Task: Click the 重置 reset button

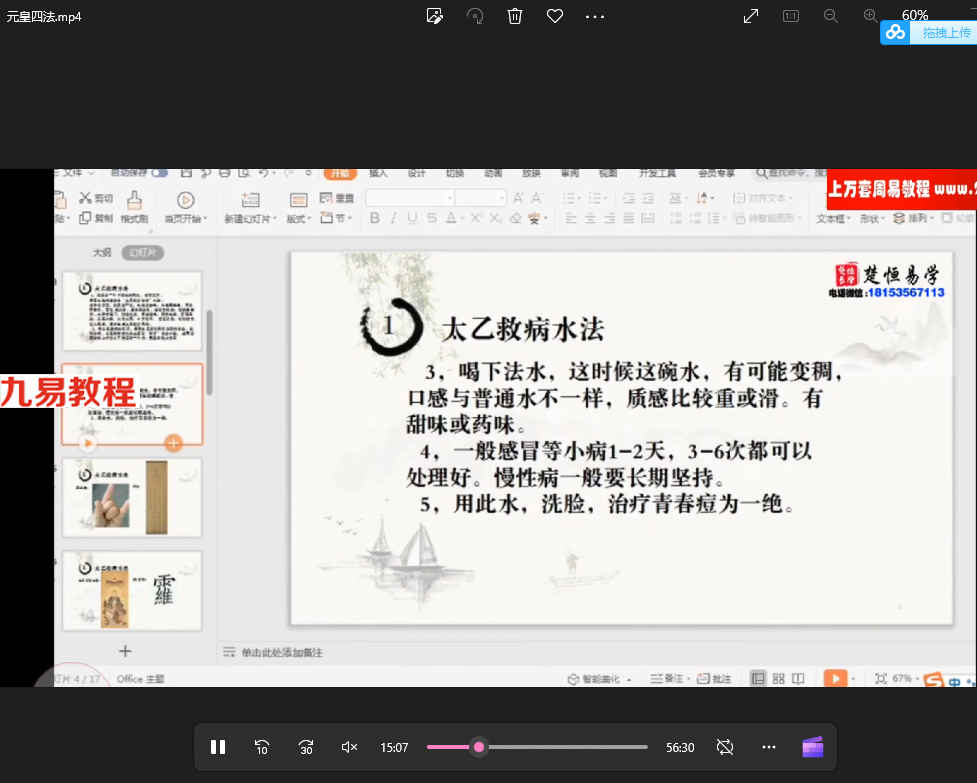Action: click(336, 198)
